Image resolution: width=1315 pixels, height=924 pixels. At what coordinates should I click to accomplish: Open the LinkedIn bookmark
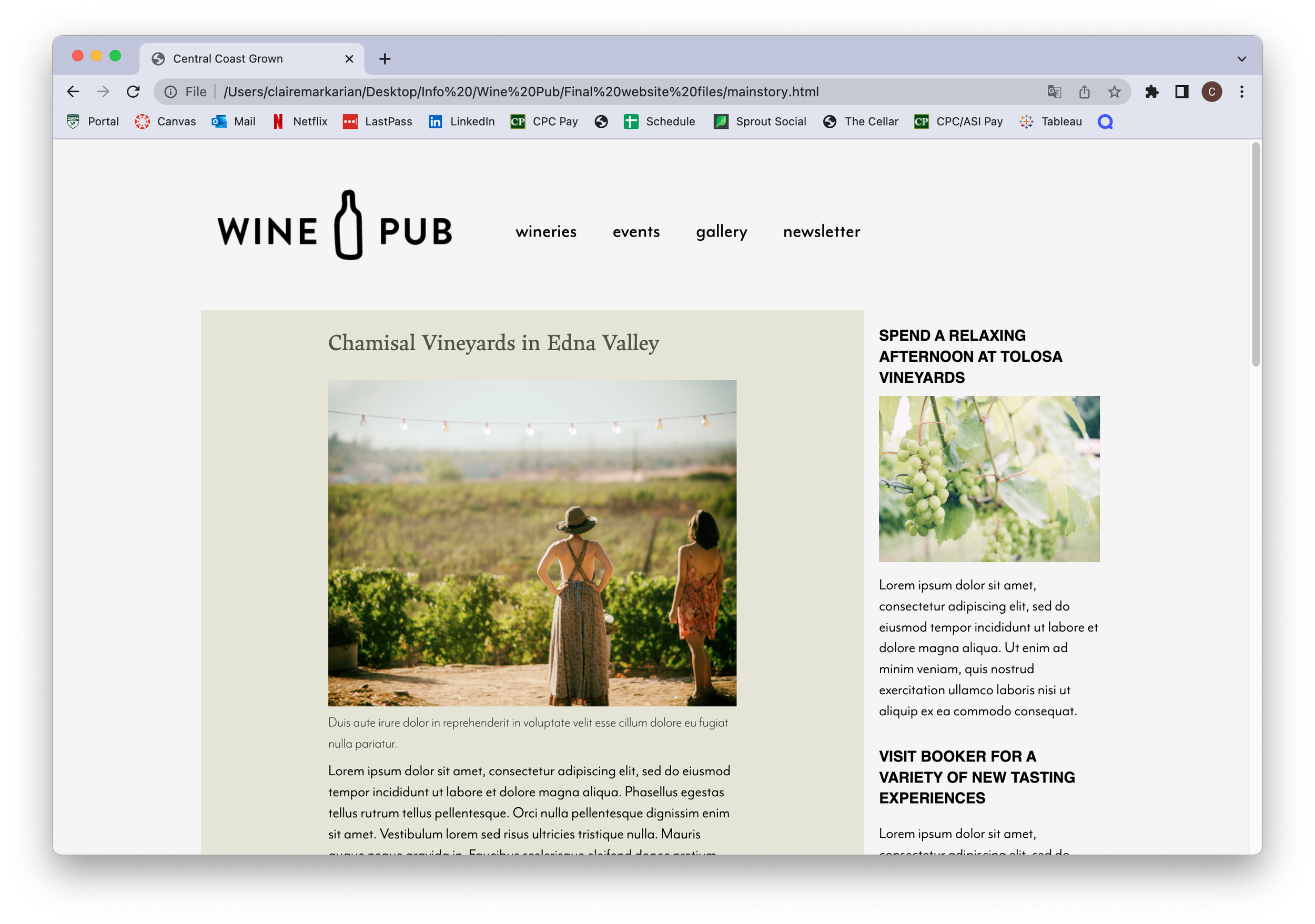pos(462,121)
